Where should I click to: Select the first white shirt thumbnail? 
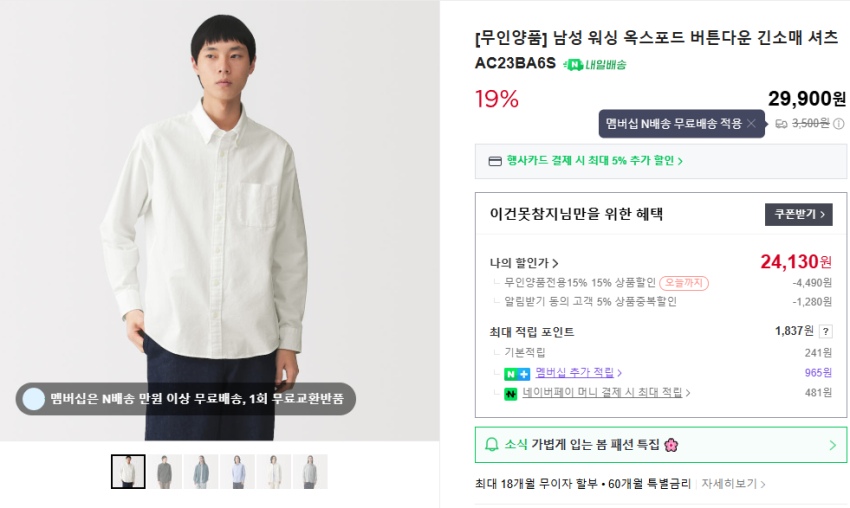[x=128, y=471]
